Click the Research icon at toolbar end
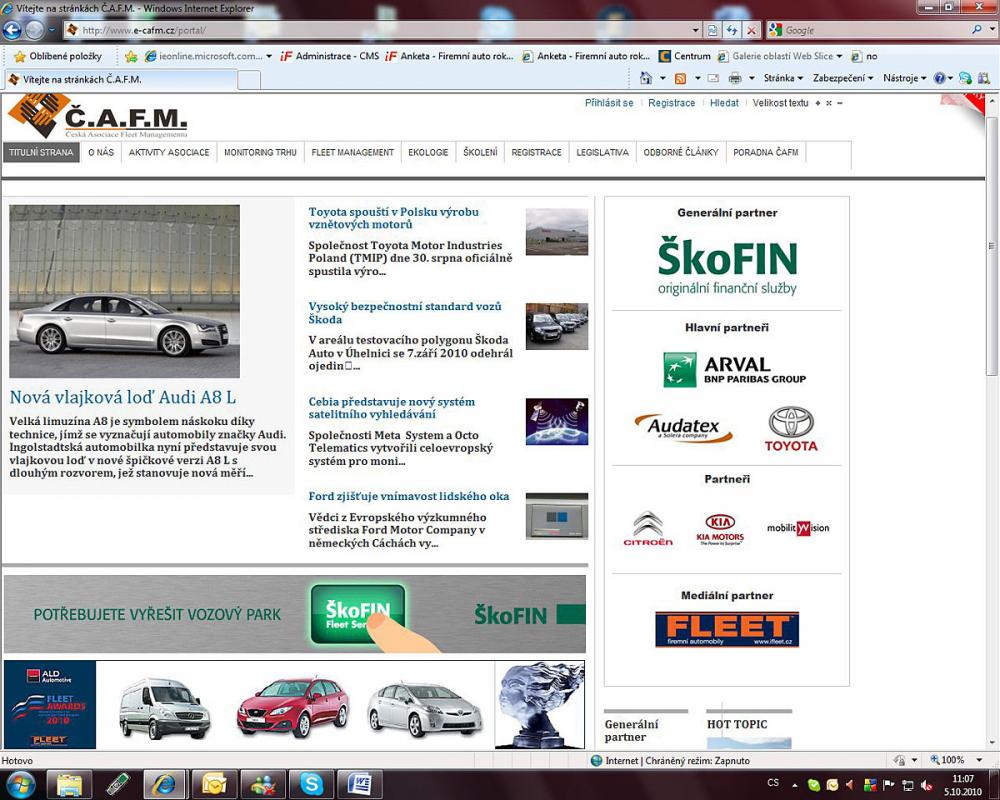This screenshot has height=800, width=1000. pyautogui.click(x=984, y=78)
